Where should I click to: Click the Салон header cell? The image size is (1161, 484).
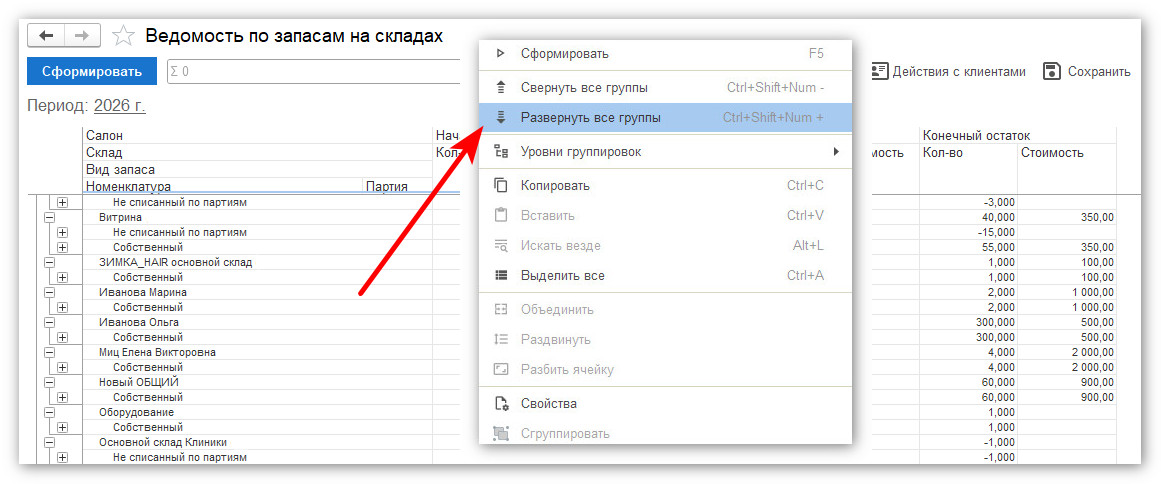click(x=257, y=136)
